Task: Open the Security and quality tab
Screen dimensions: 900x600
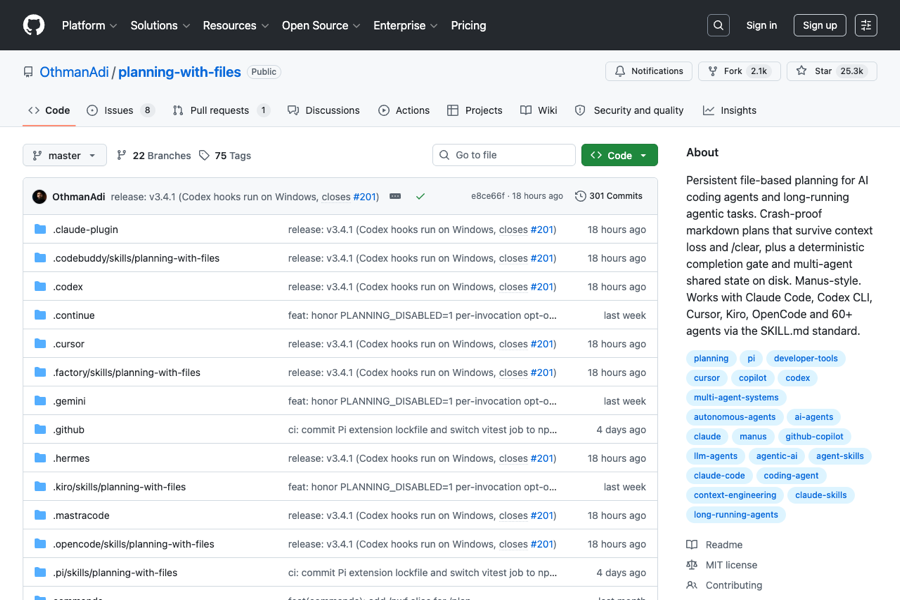Action: [x=629, y=110]
